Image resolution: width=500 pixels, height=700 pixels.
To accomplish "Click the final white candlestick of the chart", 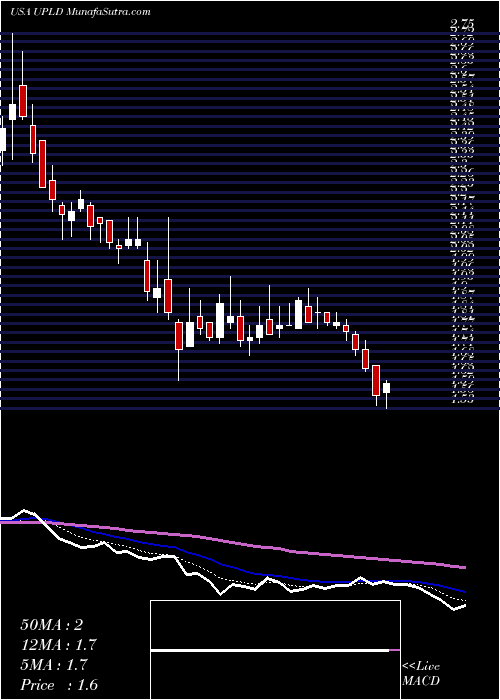I will click(x=386, y=388).
